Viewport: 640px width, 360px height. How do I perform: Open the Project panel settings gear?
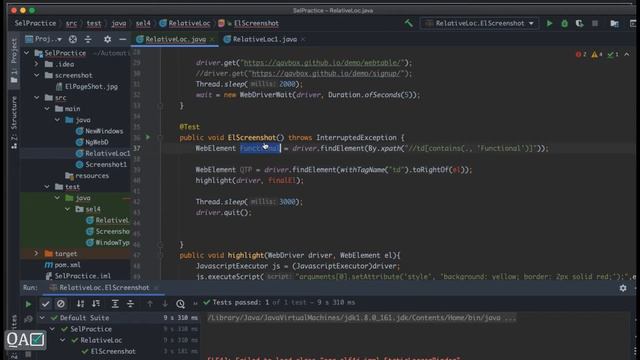[x=107, y=39]
